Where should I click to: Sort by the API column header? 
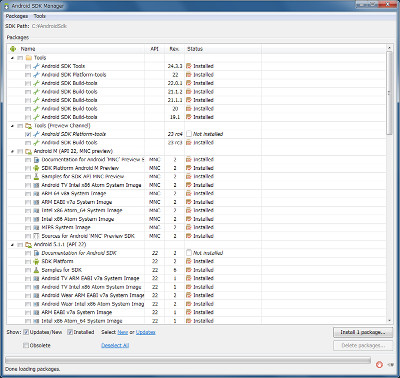point(155,49)
